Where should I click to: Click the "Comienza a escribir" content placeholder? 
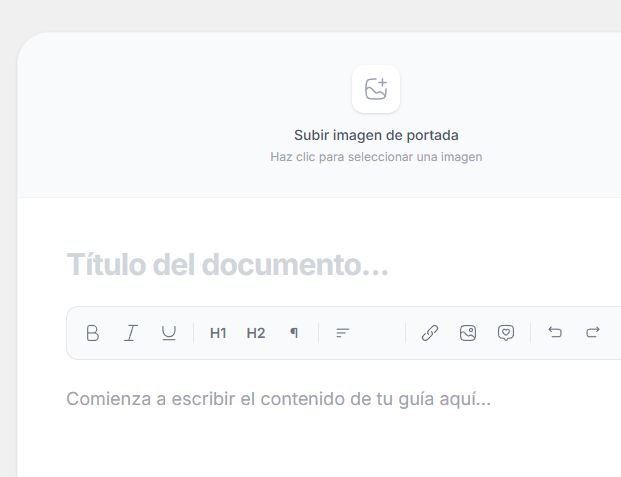pos(279,399)
